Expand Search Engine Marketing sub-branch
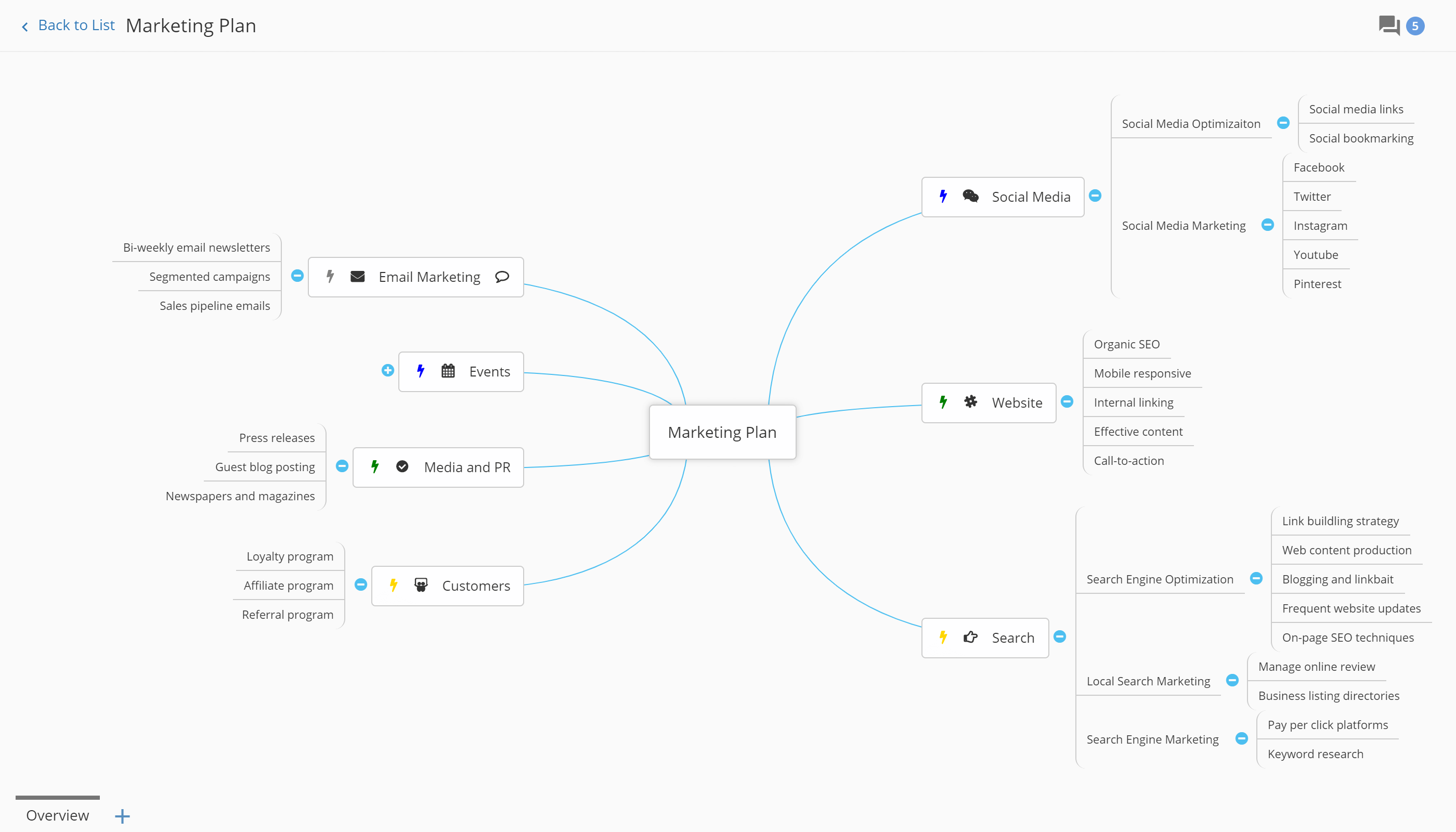Viewport: 1456px width, 832px height. click(1243, 739)
